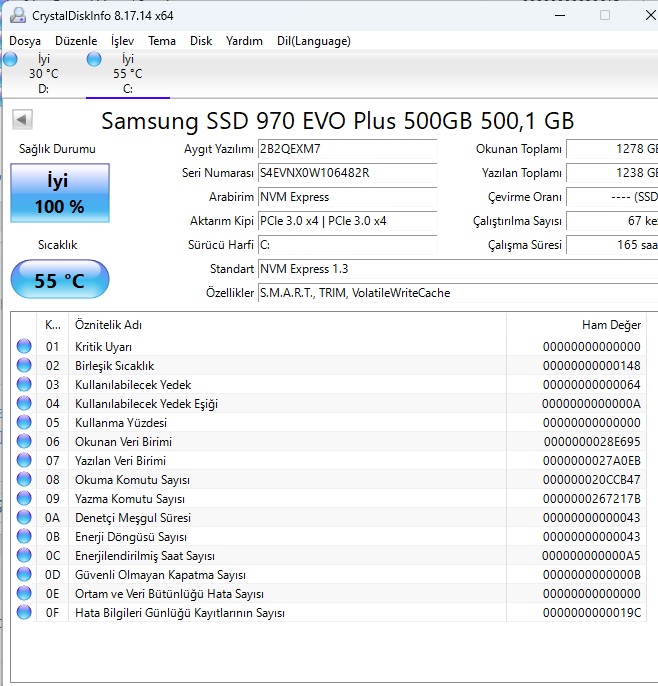Image resolution: width=658 pixels, height=686 pixels.
Task: Click the C: drive status orb
Action: 94,59
